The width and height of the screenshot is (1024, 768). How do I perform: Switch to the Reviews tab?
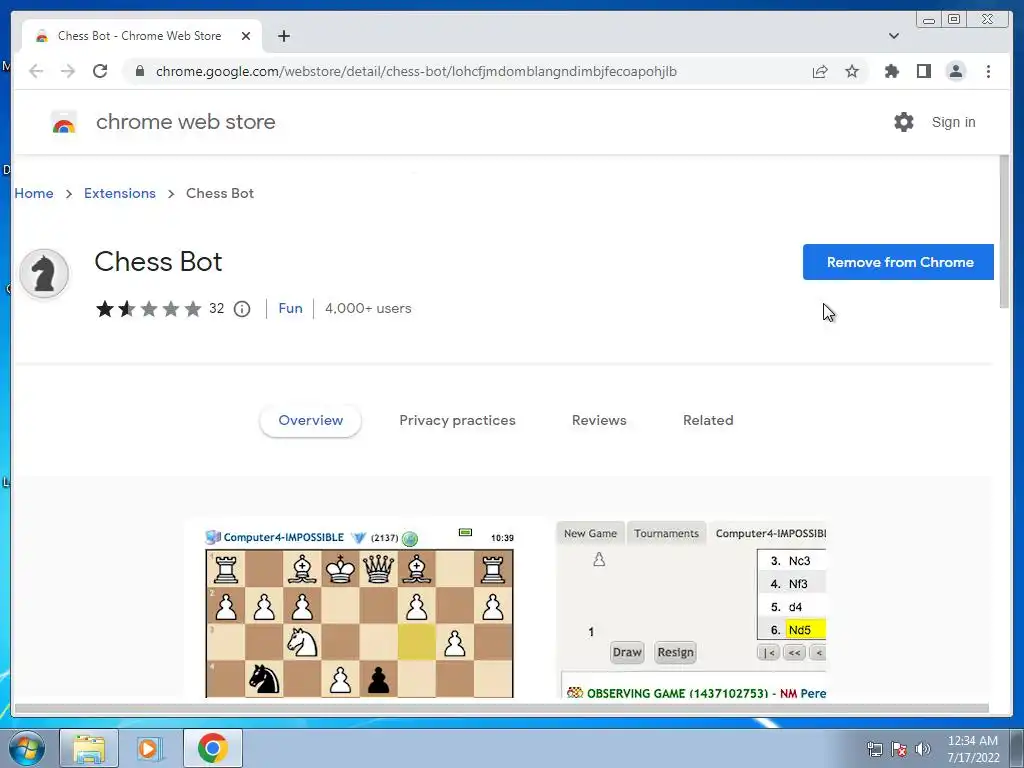click(x=599, y=421)
